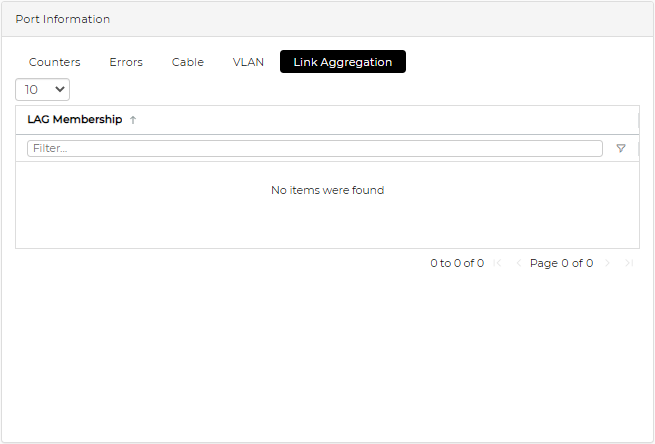Click the Page 0 of 0 label

[x=561, y=263]
